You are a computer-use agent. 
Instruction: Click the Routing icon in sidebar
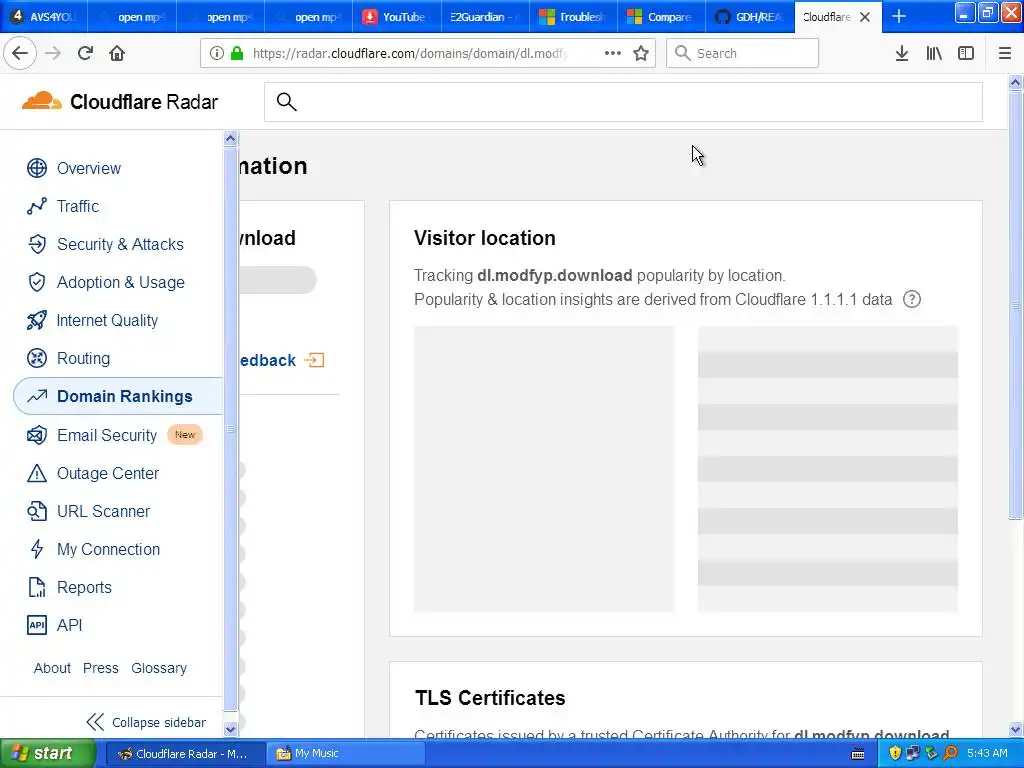click(37, 358)
